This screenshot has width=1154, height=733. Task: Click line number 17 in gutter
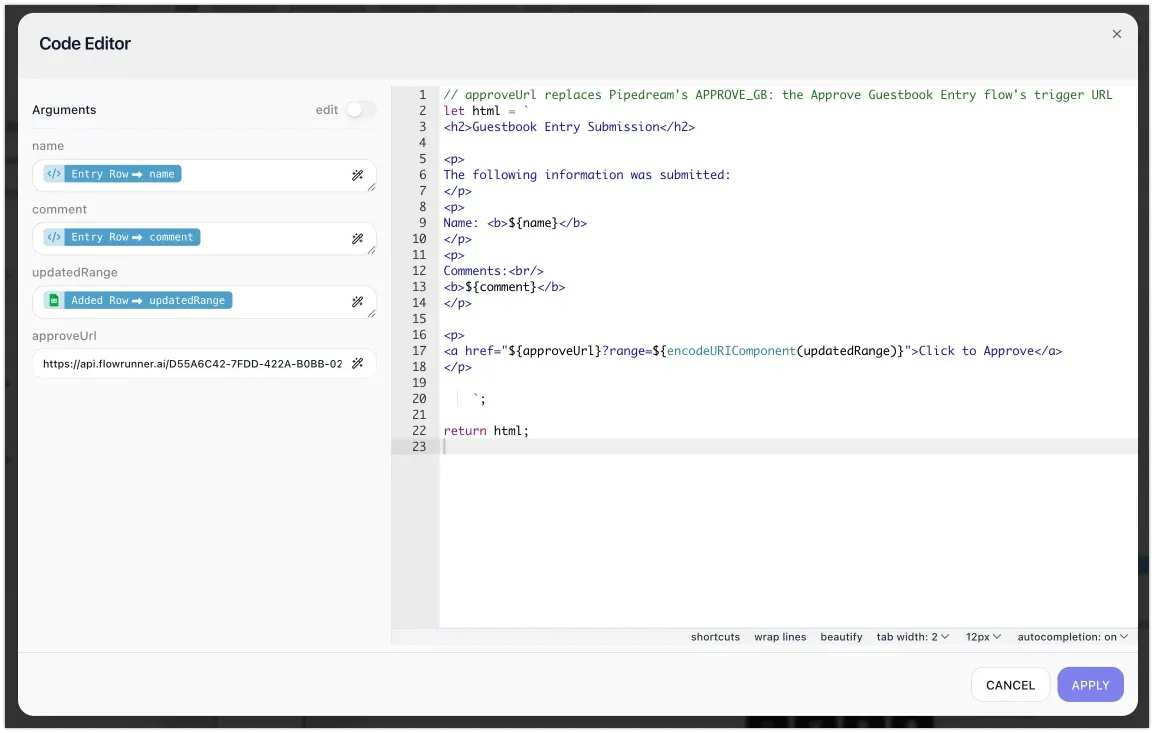coord(419,351)
